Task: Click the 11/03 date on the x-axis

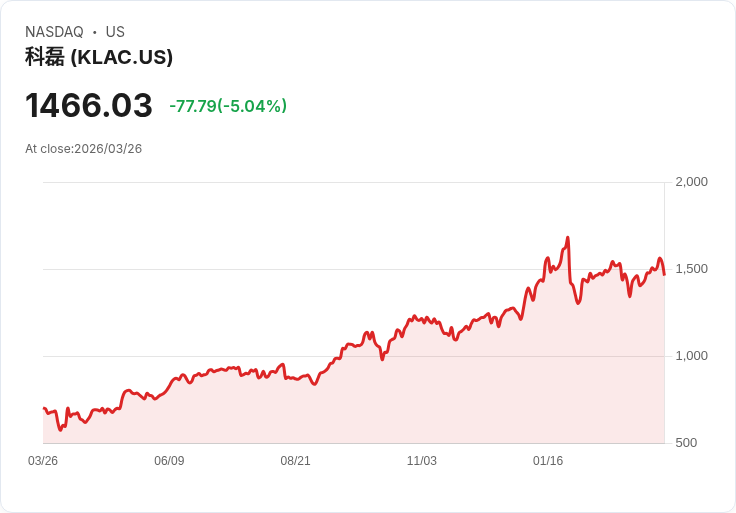Action: click(x=422, y=461)
